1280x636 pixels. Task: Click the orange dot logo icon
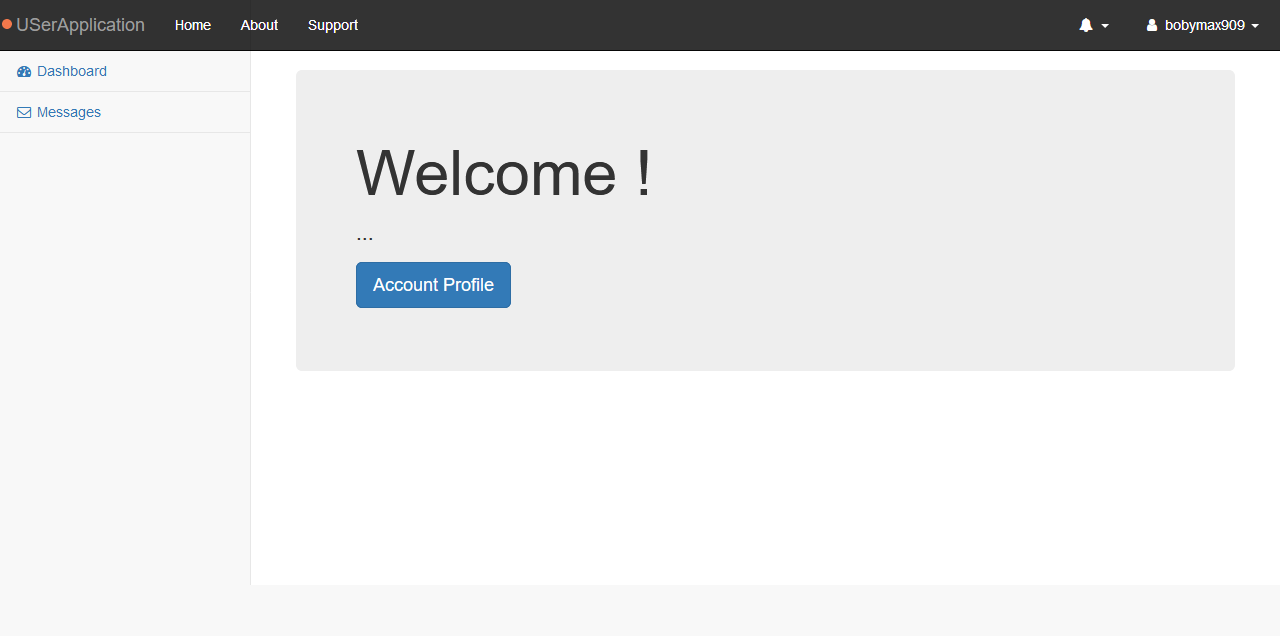click(7, 25)
